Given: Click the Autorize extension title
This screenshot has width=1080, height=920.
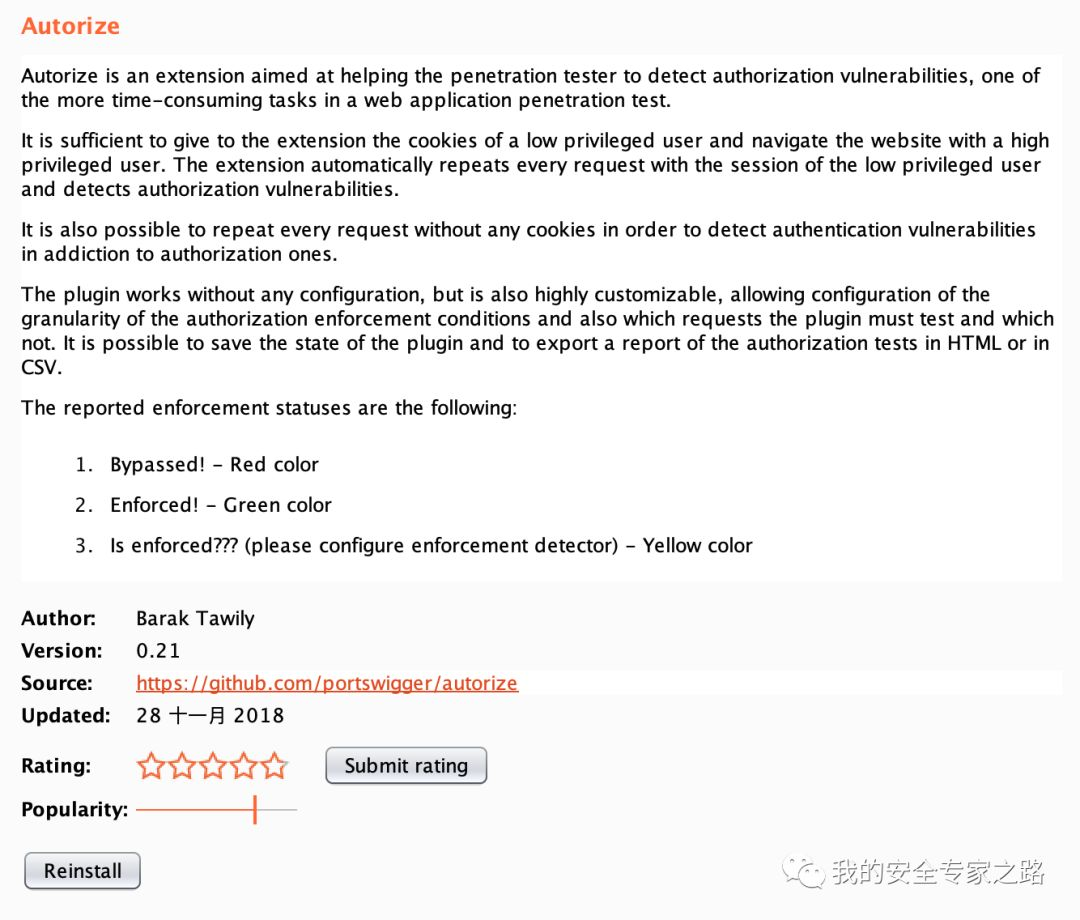Looking at the screenshot, I should pyautogui.click(x=70, y=25).
